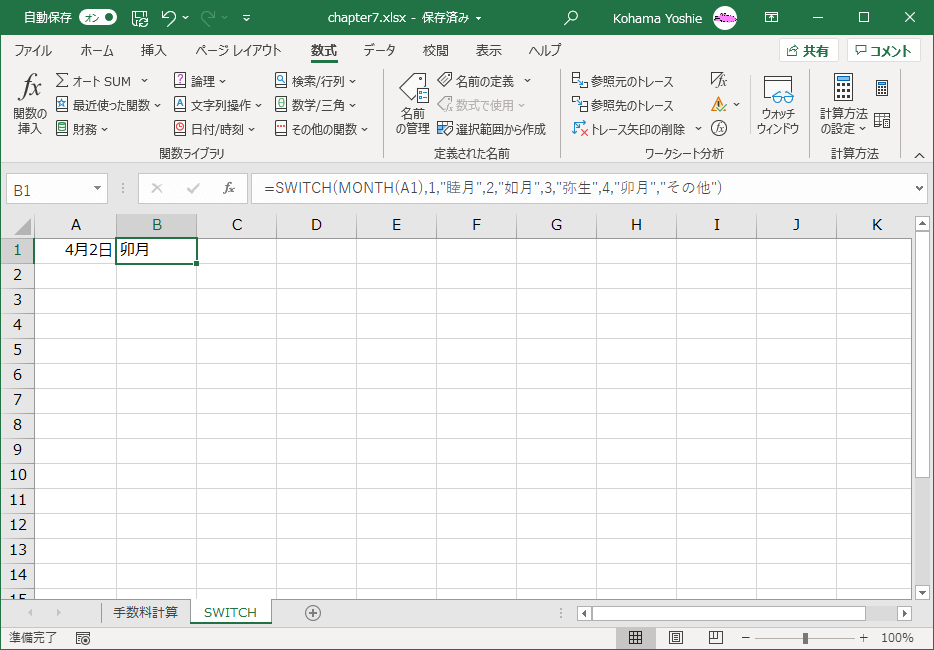Click inside the formula bar SWITCH formula
This screenshot has width=934, height=650.
pyautogui.click(x=493, y=188)
